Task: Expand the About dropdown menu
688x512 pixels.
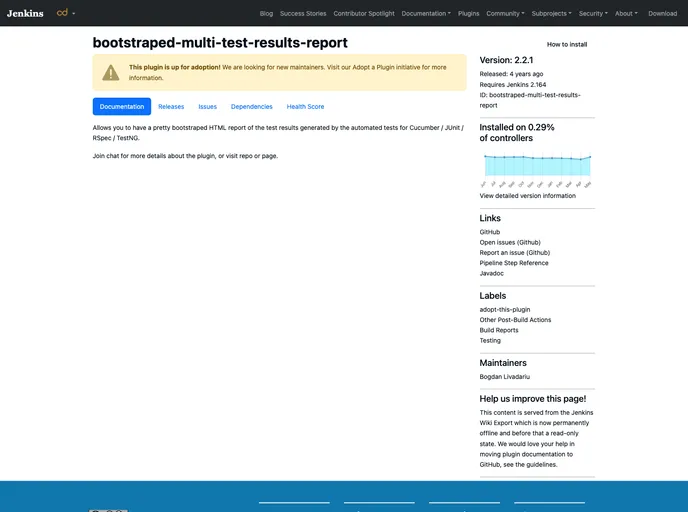Action: (x=626, y=14)
